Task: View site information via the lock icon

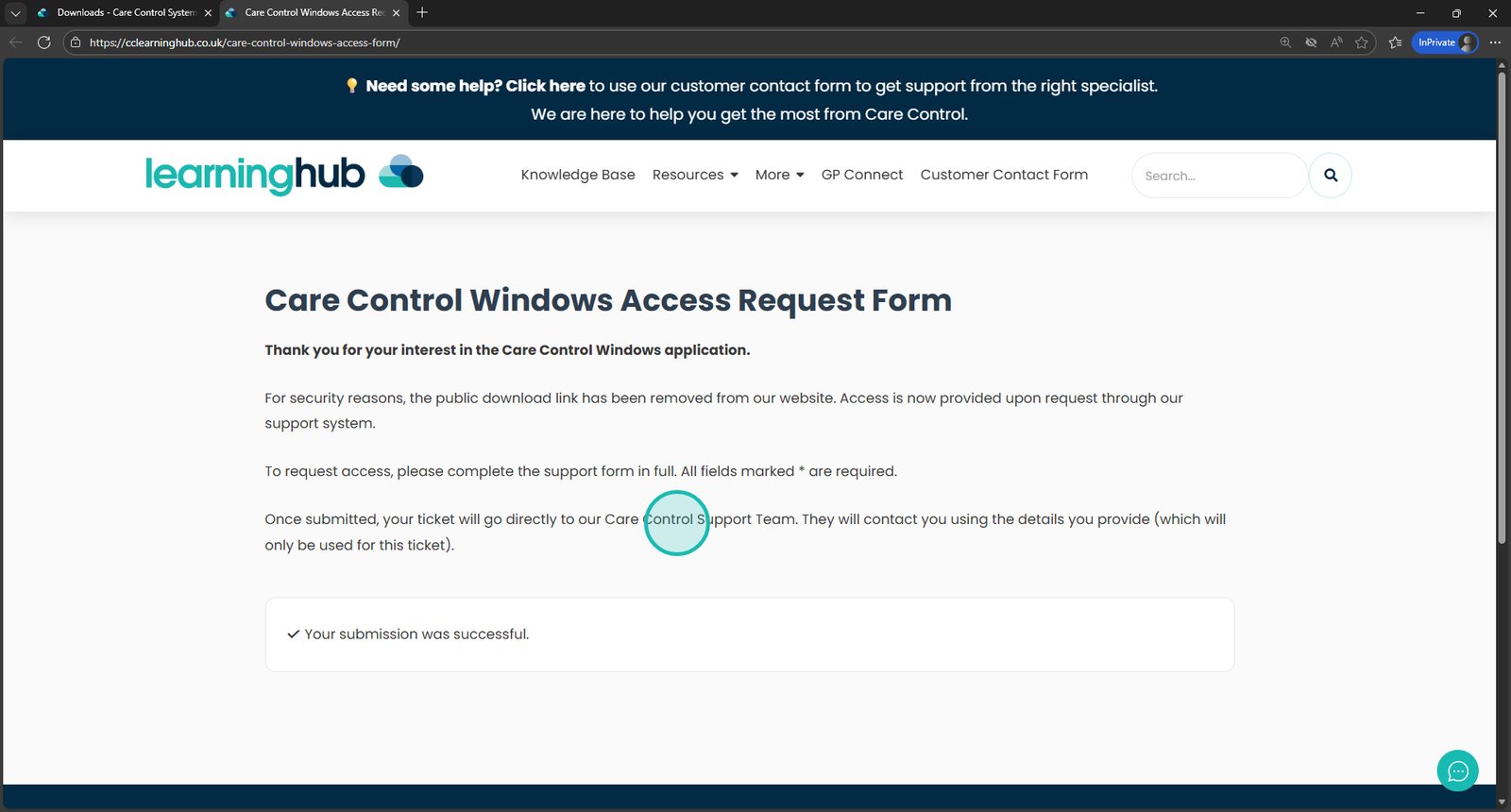Action: pyautogui.click(x=76, y=42)
